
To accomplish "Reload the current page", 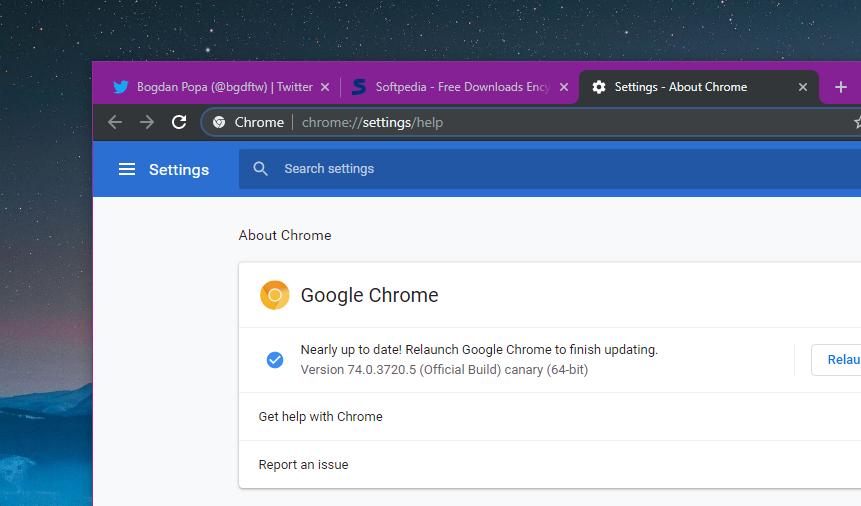I will pos(179,122).
